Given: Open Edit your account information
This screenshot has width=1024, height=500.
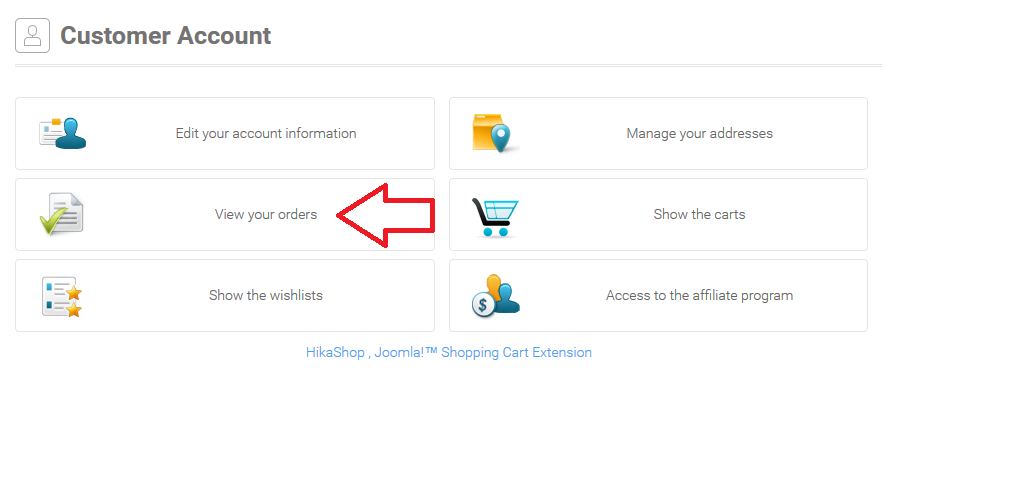Looking at the screenshot, I should [225, 133].
